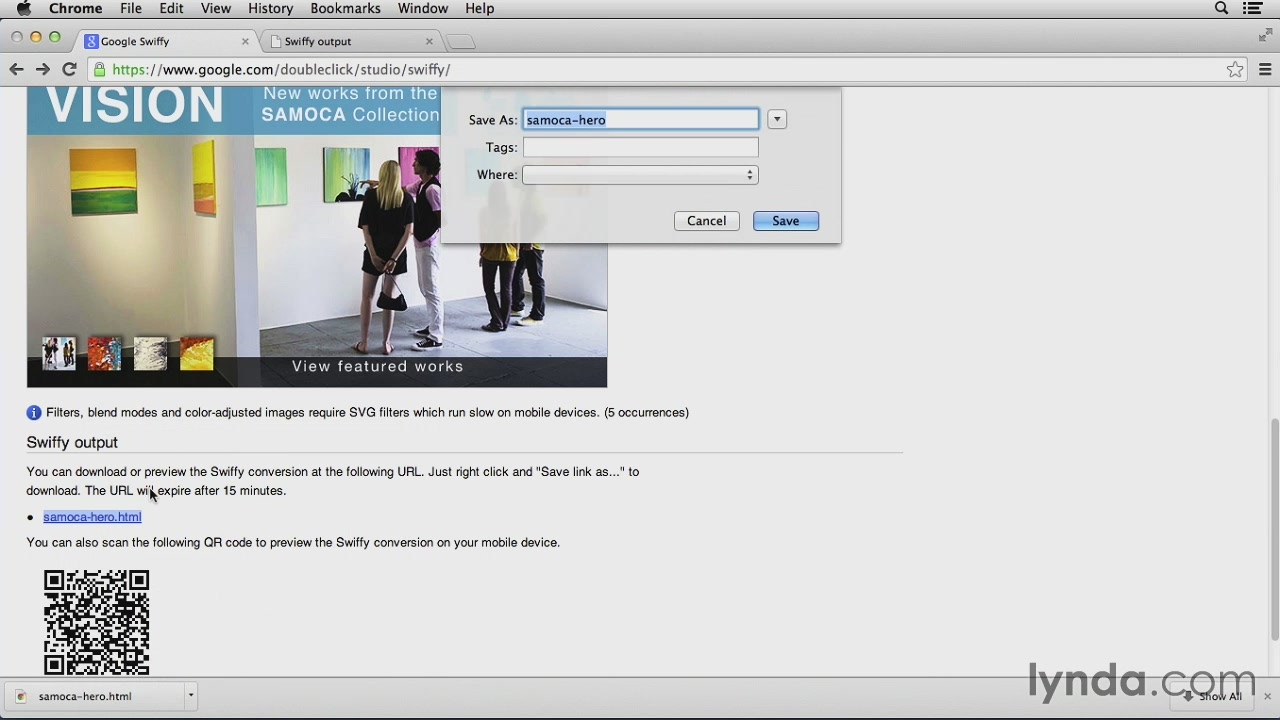
Task: Close the downloads bar
Action: (1267, 697)
